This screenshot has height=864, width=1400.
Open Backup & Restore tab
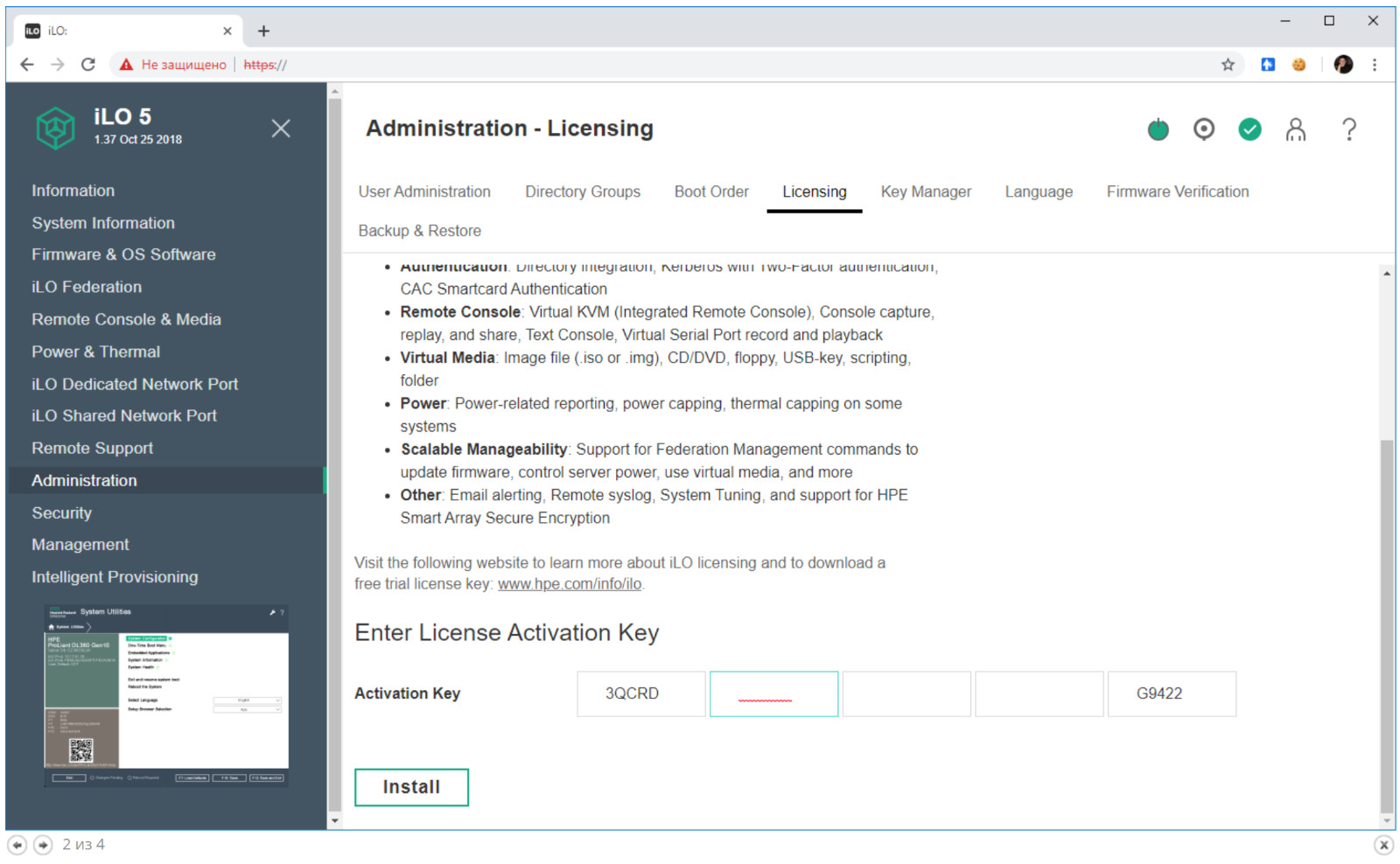click(x=420, y=231)
